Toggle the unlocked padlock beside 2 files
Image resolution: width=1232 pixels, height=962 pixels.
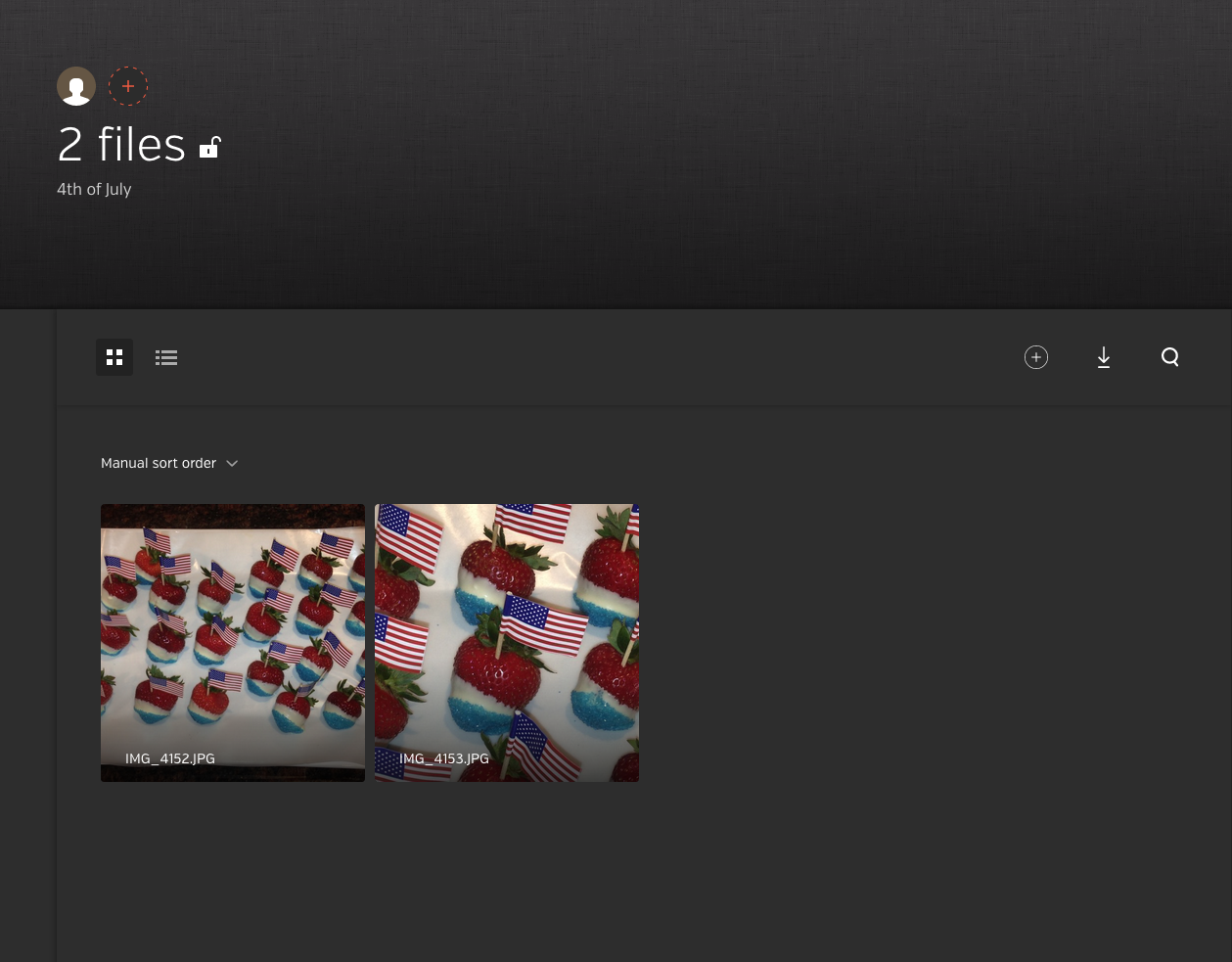(209, 148)
